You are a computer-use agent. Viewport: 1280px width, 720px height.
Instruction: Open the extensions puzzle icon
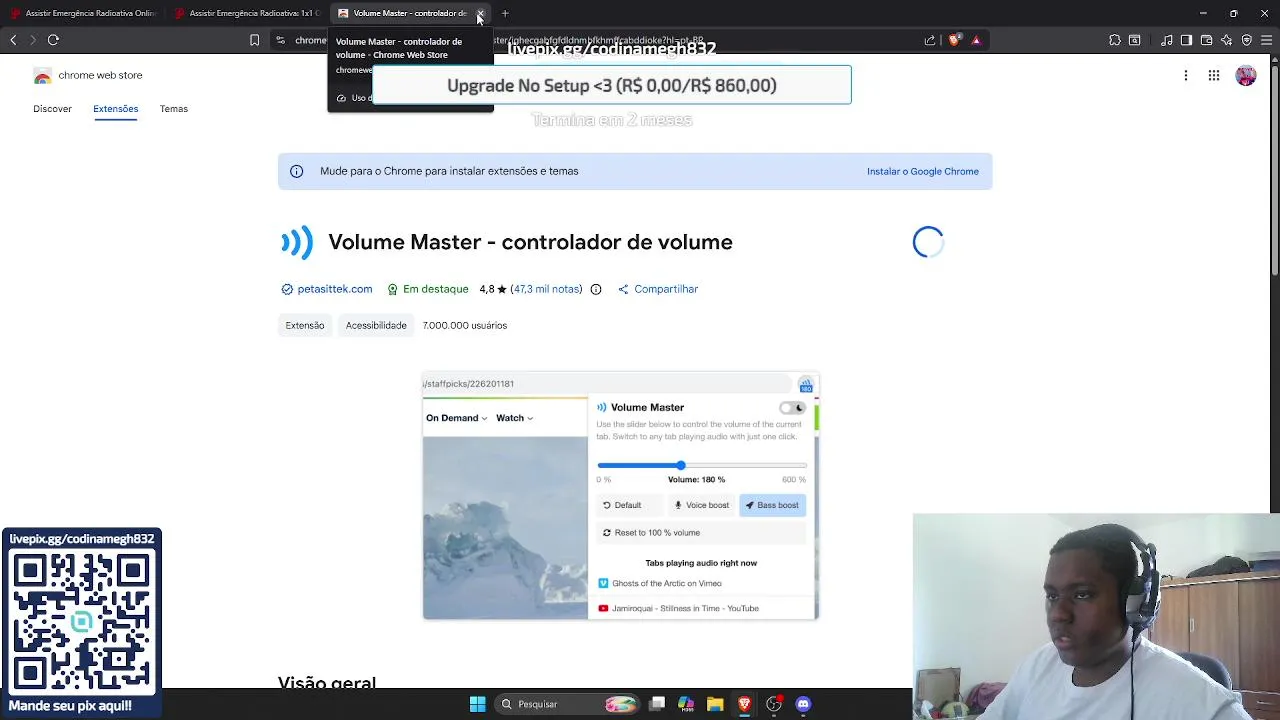pos(1115,40)
